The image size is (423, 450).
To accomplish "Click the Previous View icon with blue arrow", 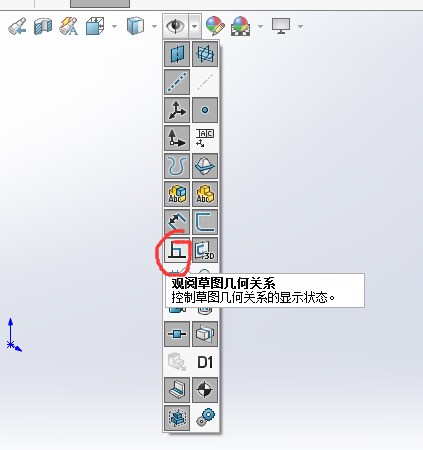I will point(17,26).
